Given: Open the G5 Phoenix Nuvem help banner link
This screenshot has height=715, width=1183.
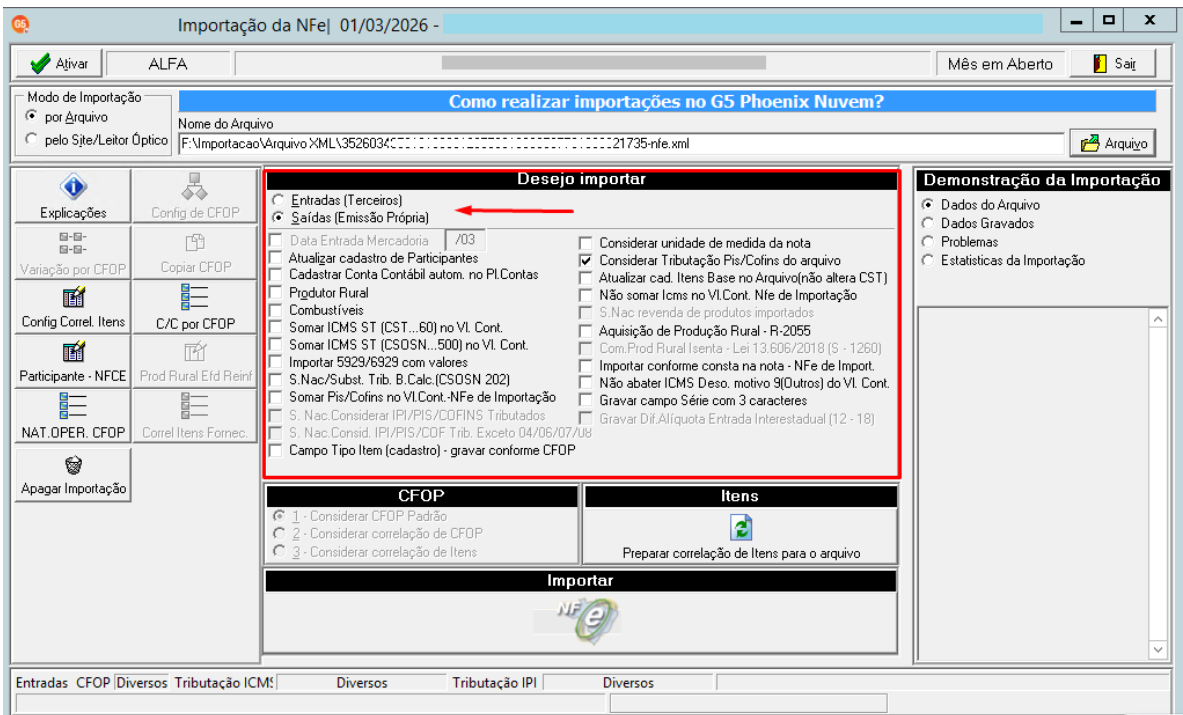Looking at the screenshot, I should 666,101.
